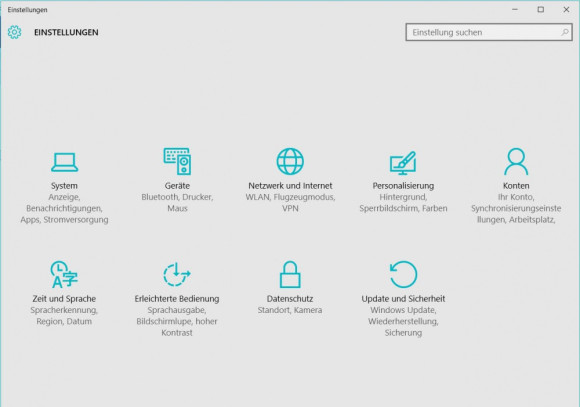The width and height of the screenshot is (580, 407).
Task: Open the Update und Sicherheit circular arrow icon
Action: pyautogui.click(x=403, y=274)
